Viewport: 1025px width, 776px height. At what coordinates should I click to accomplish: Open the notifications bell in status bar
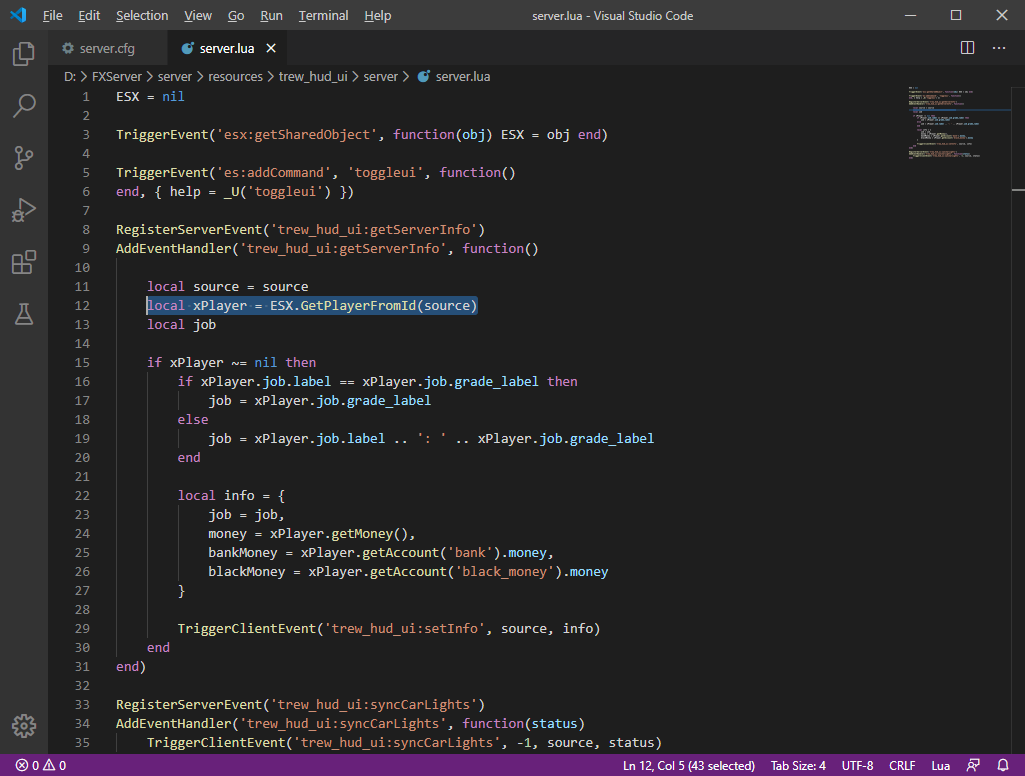[x=1003, y=766]
